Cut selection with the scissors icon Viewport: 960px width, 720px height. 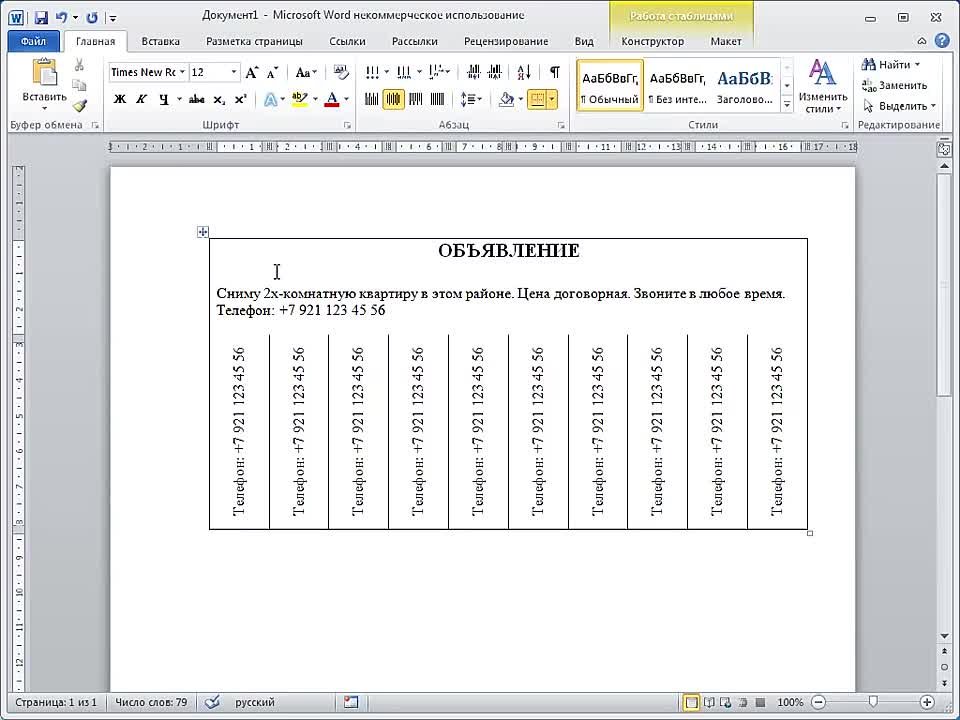79,65
